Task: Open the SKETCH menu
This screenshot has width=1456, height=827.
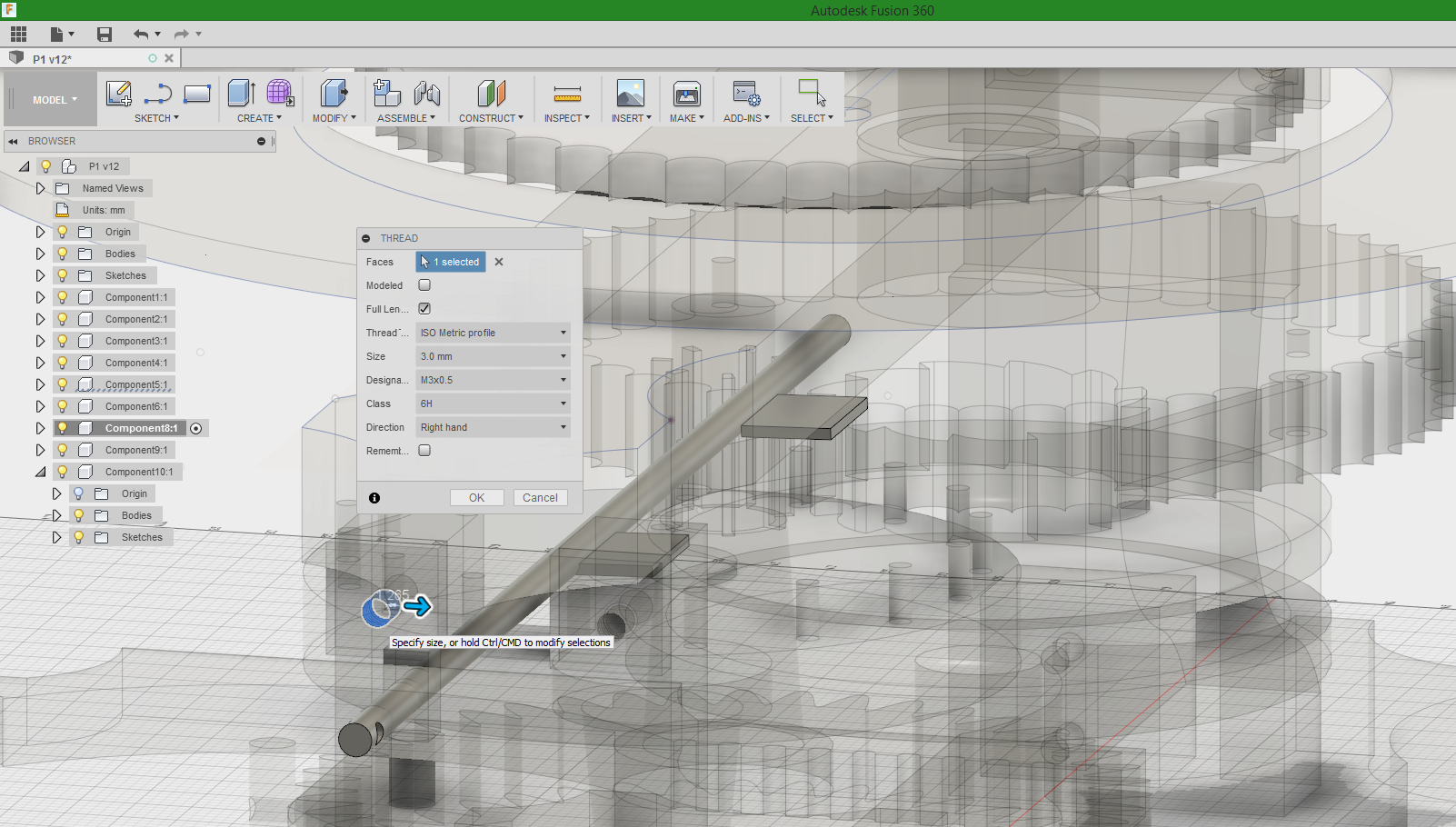Action: [156, 118]
